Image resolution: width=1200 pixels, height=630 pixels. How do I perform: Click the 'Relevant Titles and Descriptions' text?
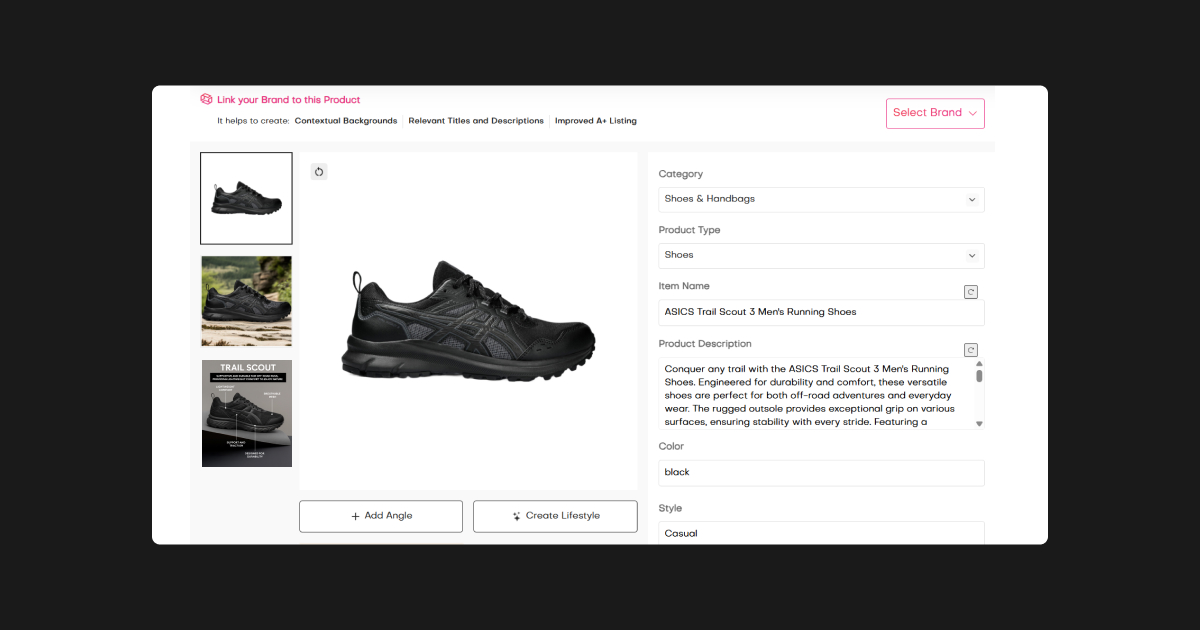coord(476,121)
